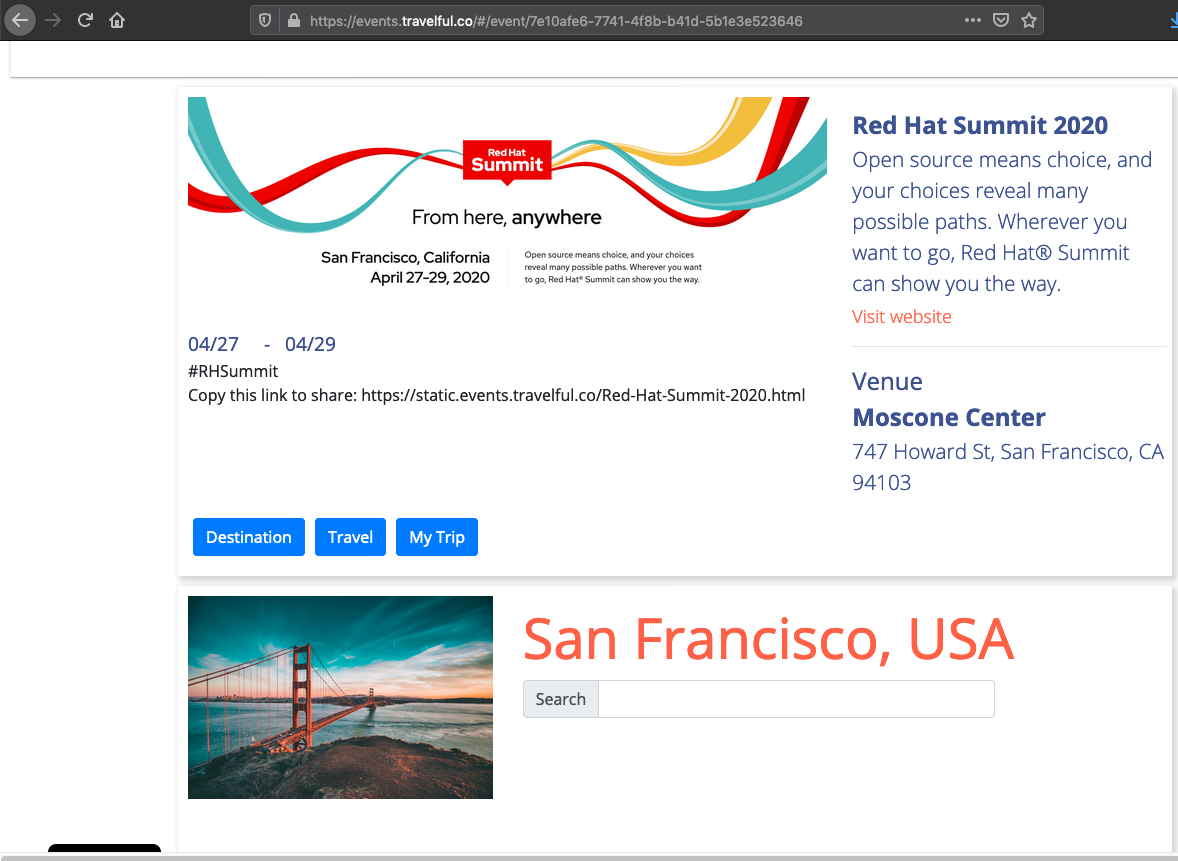Click the Search label beside the input

(x=560, y=699)
